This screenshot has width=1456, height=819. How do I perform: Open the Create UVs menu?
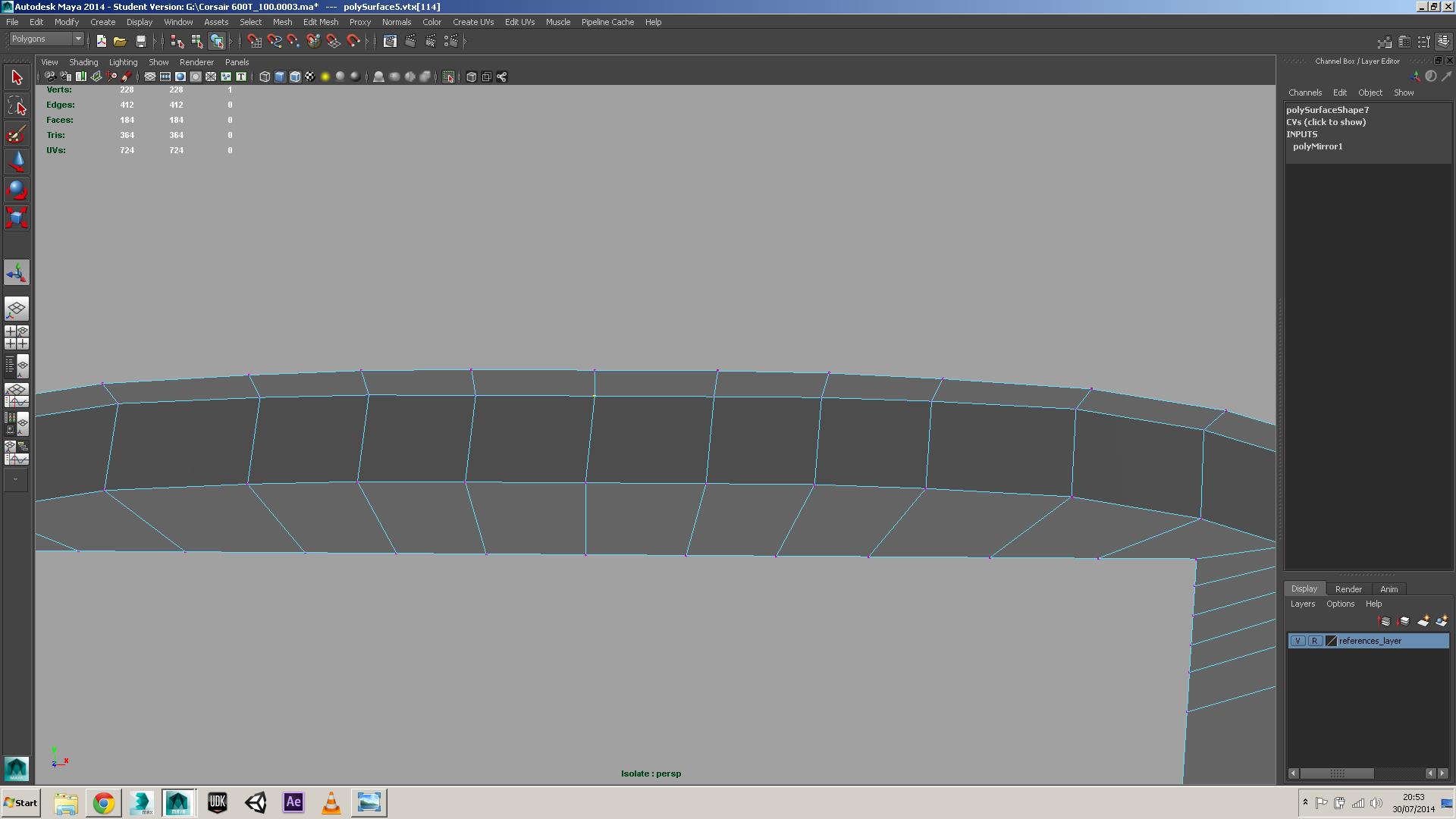[473, 22]
